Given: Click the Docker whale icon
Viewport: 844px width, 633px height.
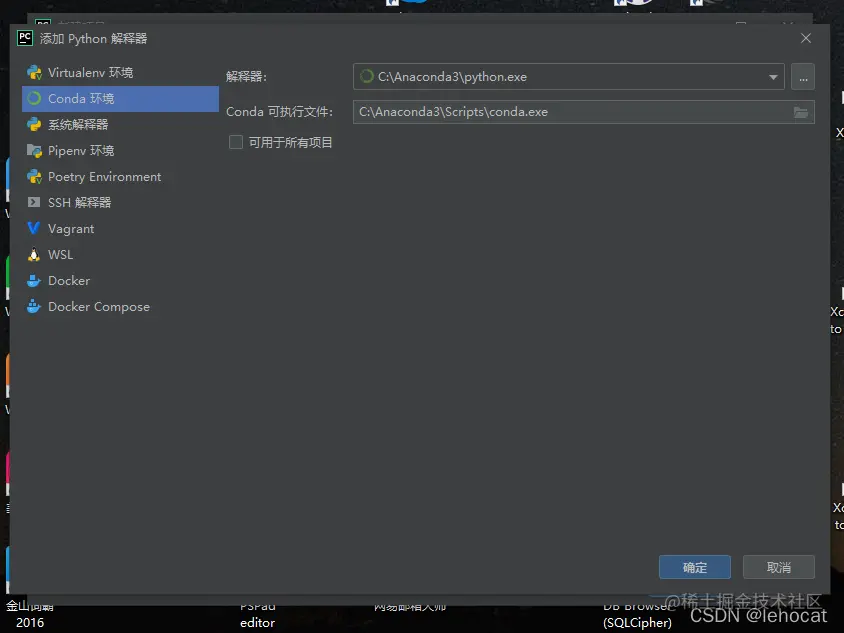Looking at the screenshot, I should coord(34,280).
